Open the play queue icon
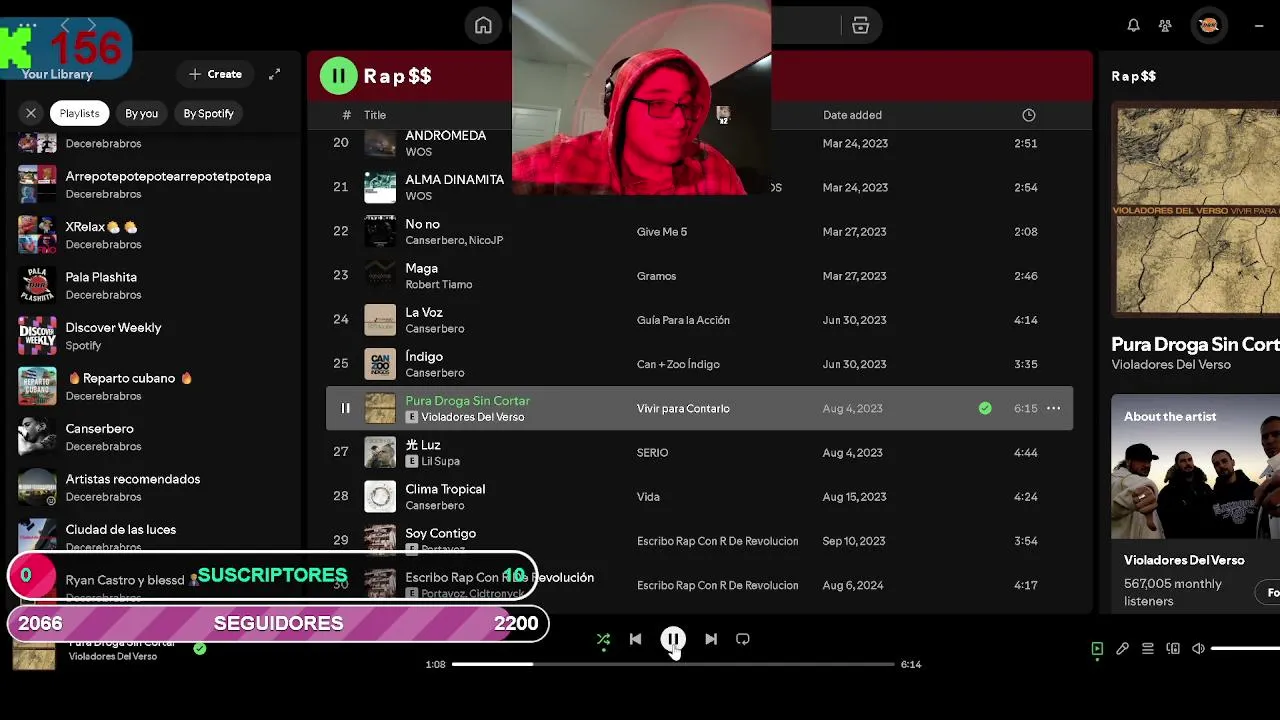This screenshot has height=720, width=1280. coord(1147,649)
